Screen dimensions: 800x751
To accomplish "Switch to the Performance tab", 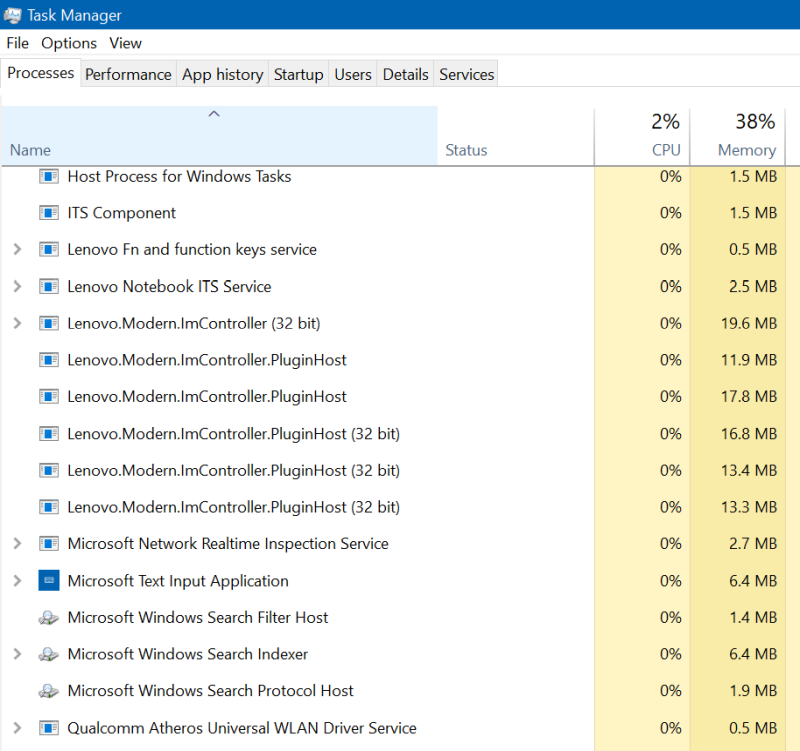I will click(128, 74).
